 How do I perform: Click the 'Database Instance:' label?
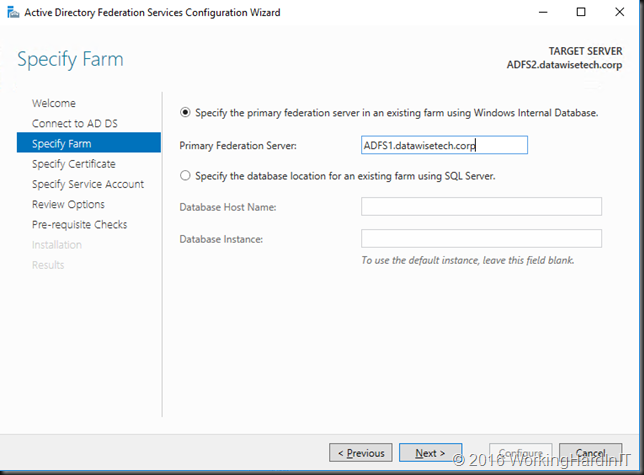221,239
